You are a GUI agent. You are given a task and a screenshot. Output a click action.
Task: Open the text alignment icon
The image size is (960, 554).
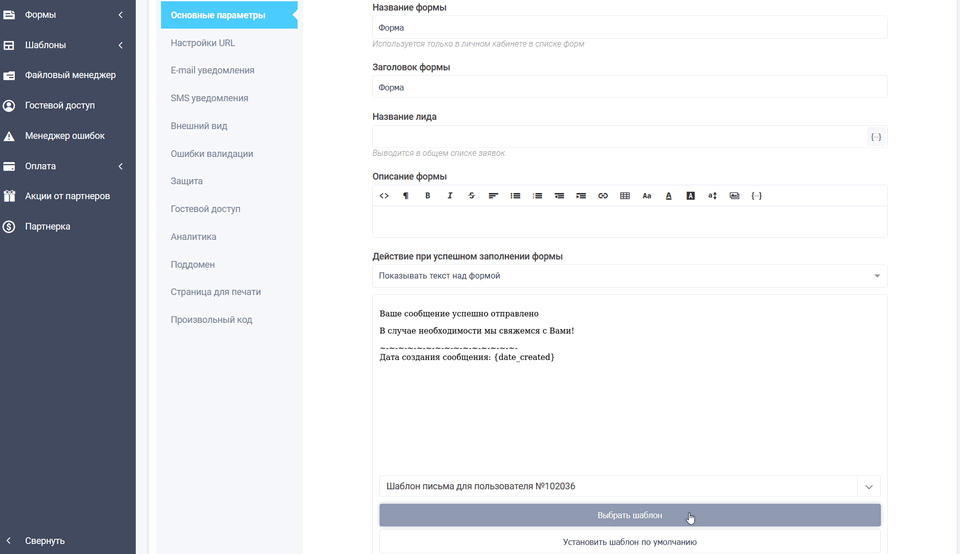click(493, 196)
